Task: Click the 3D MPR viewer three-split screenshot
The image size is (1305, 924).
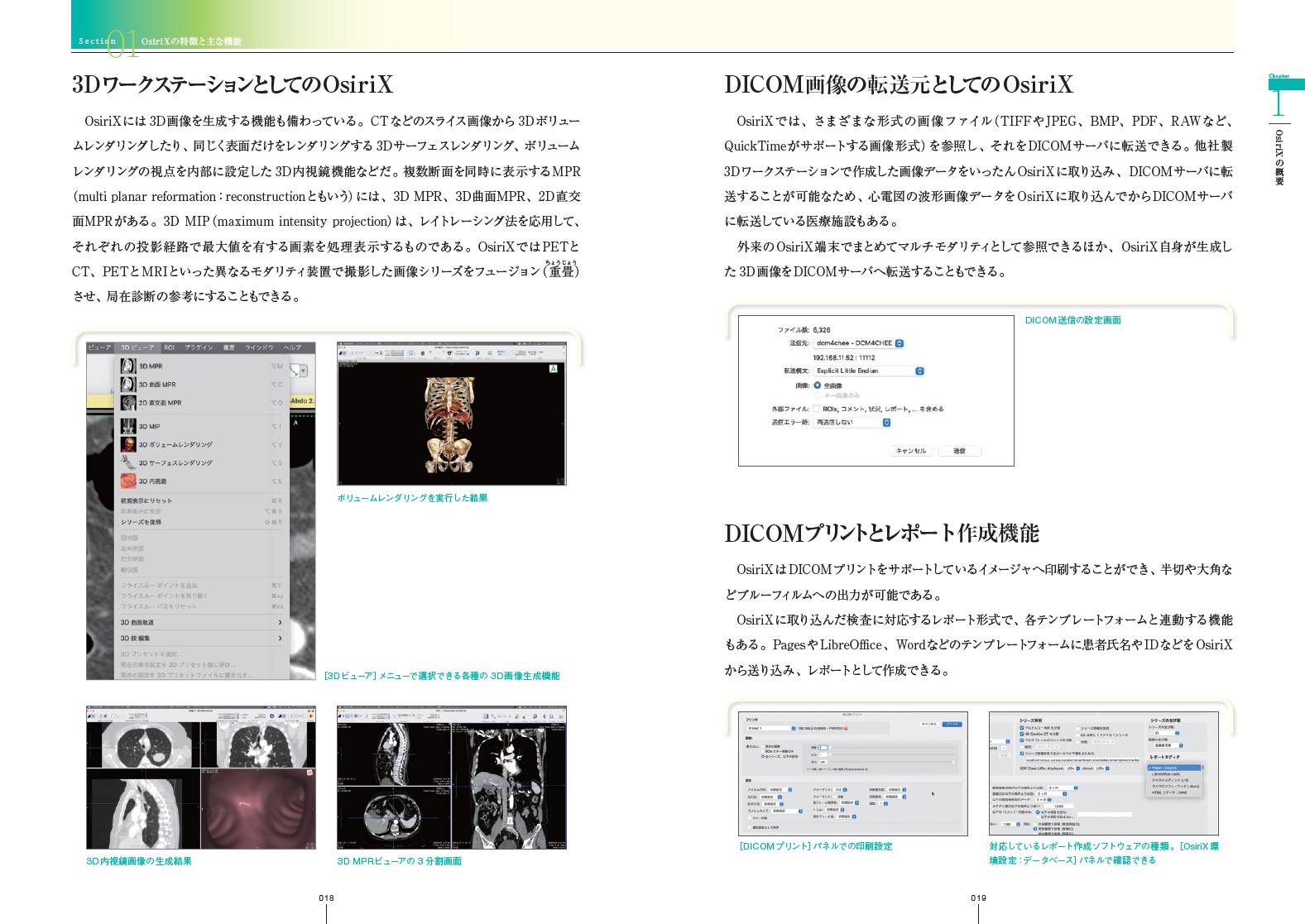Action: point(452,778)
